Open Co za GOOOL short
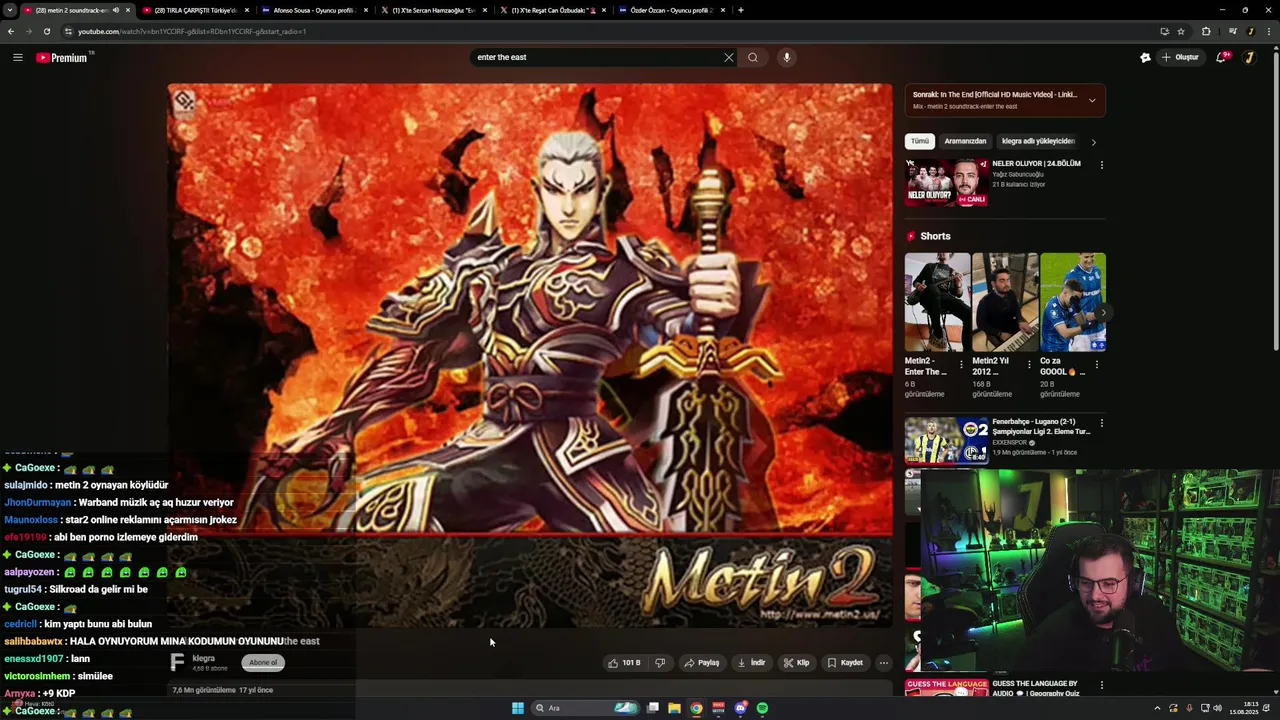The height and width of the screenshot is (720, 1280). point(1073,302)
